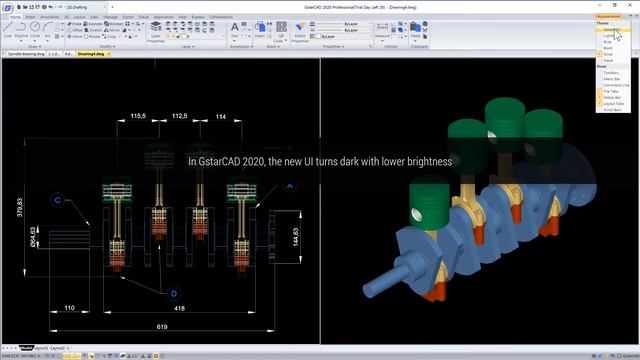Switch to the Model tab

tap(26, 348)
